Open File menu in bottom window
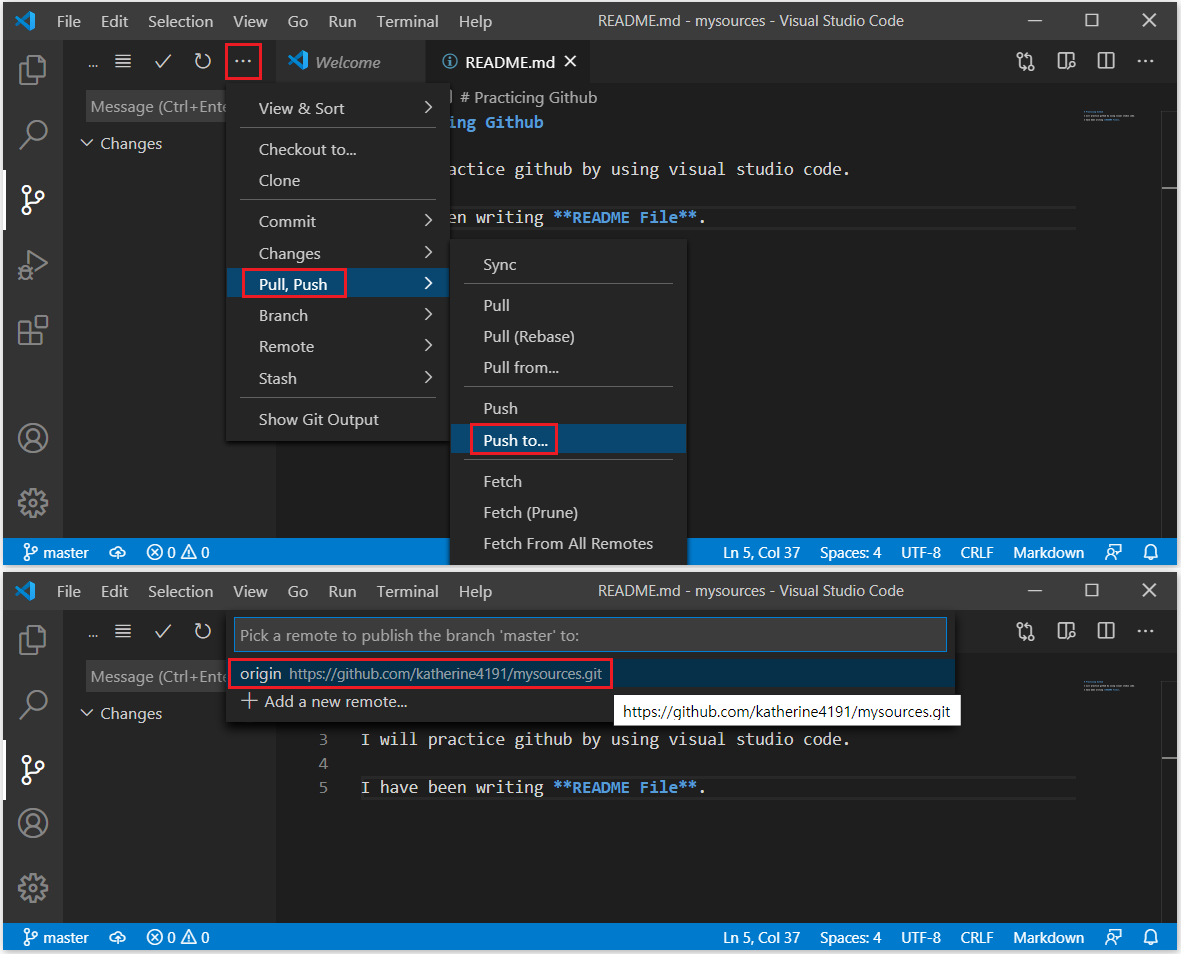Screen dimensions: 1181x954 point(69,592)
